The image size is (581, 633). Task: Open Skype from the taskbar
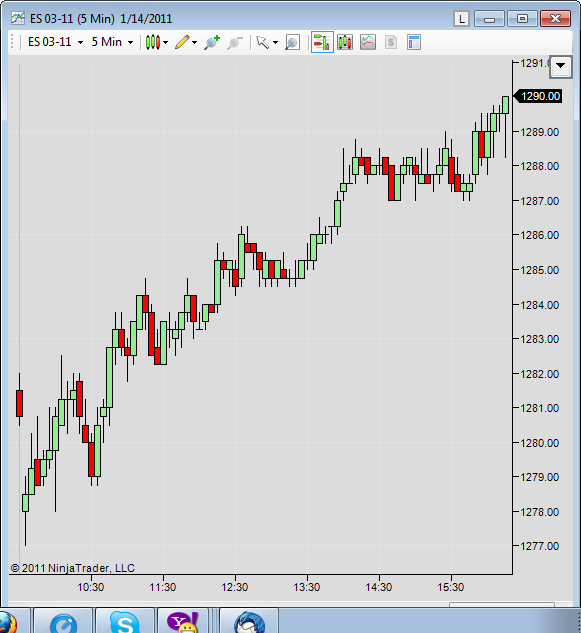pos(125,623)
